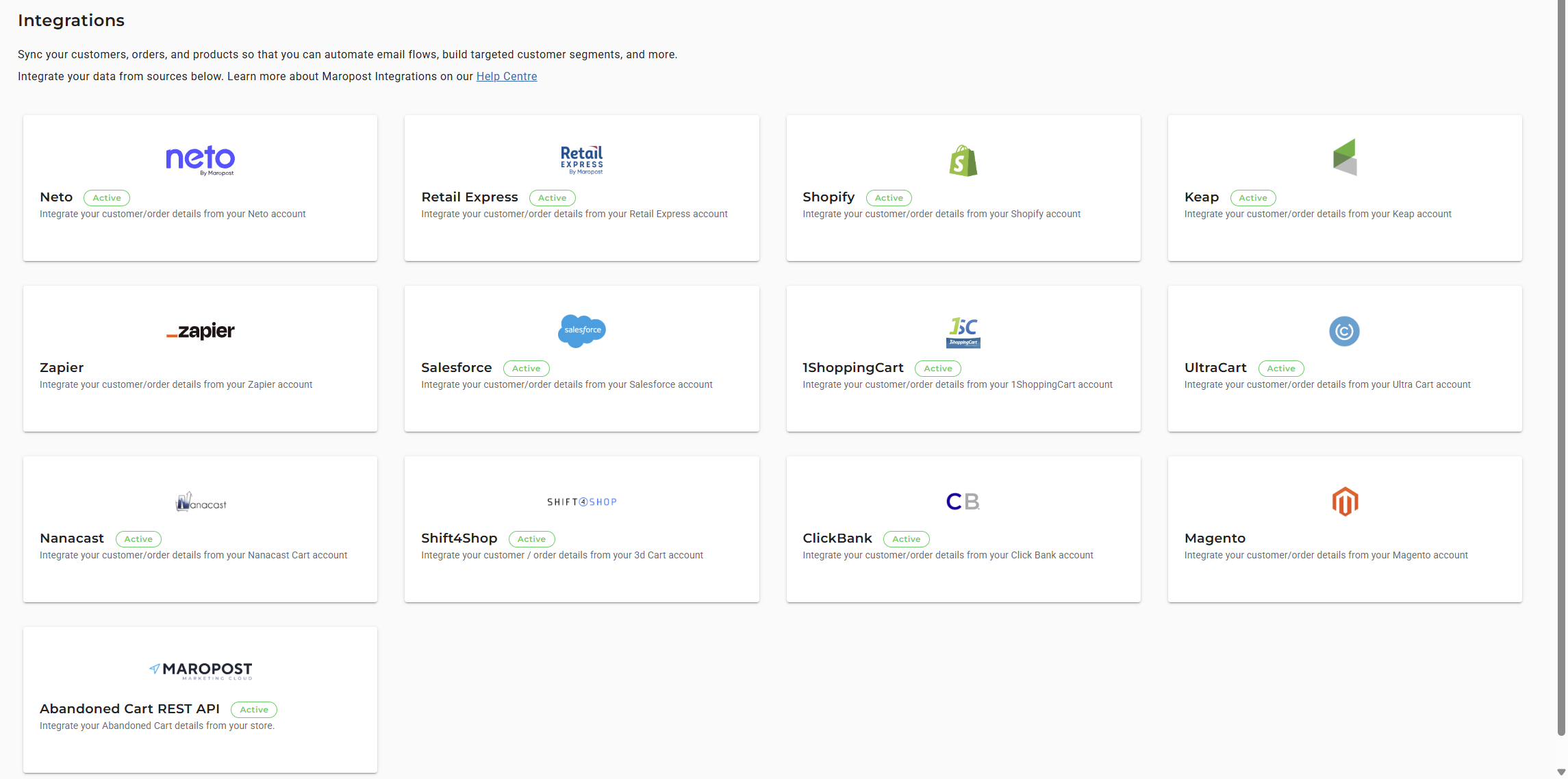Open the Help Centre link
Viewport: 1568px width, 779px height.
pos(507,76)
